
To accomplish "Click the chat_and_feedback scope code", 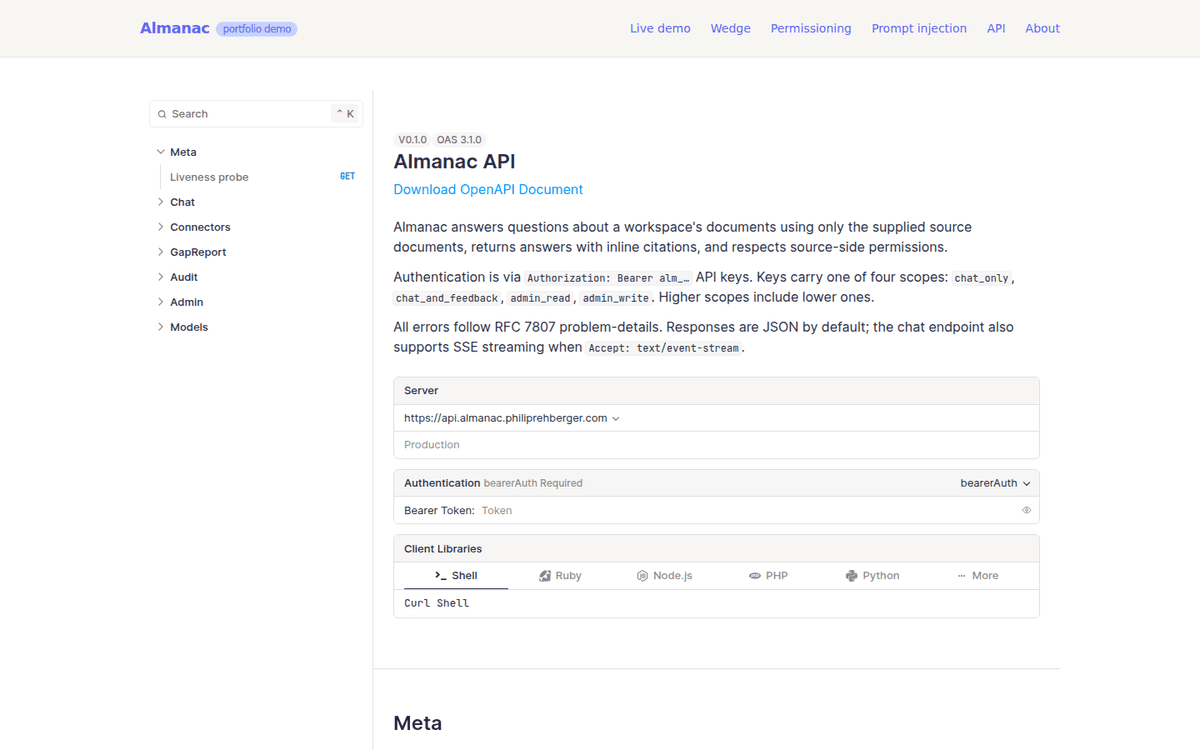I will tap(447, 298).
